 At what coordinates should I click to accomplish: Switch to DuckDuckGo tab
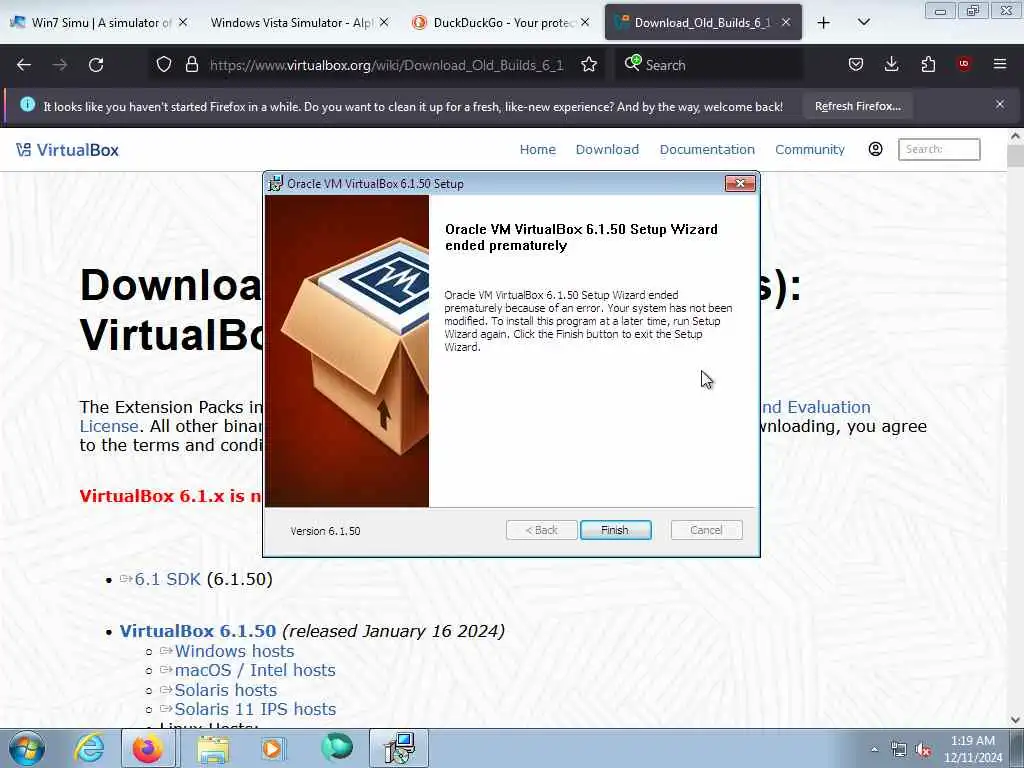[500, 23]
